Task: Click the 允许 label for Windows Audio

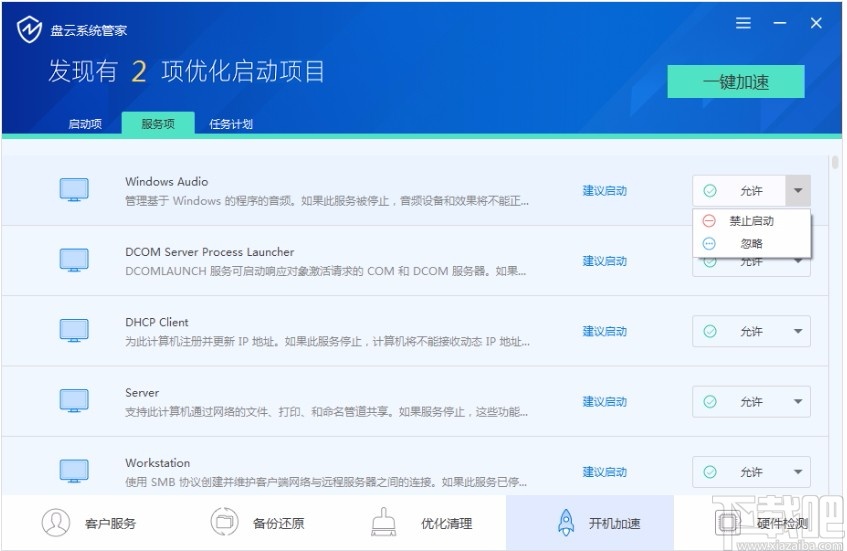Action: [x=751, y=191]
